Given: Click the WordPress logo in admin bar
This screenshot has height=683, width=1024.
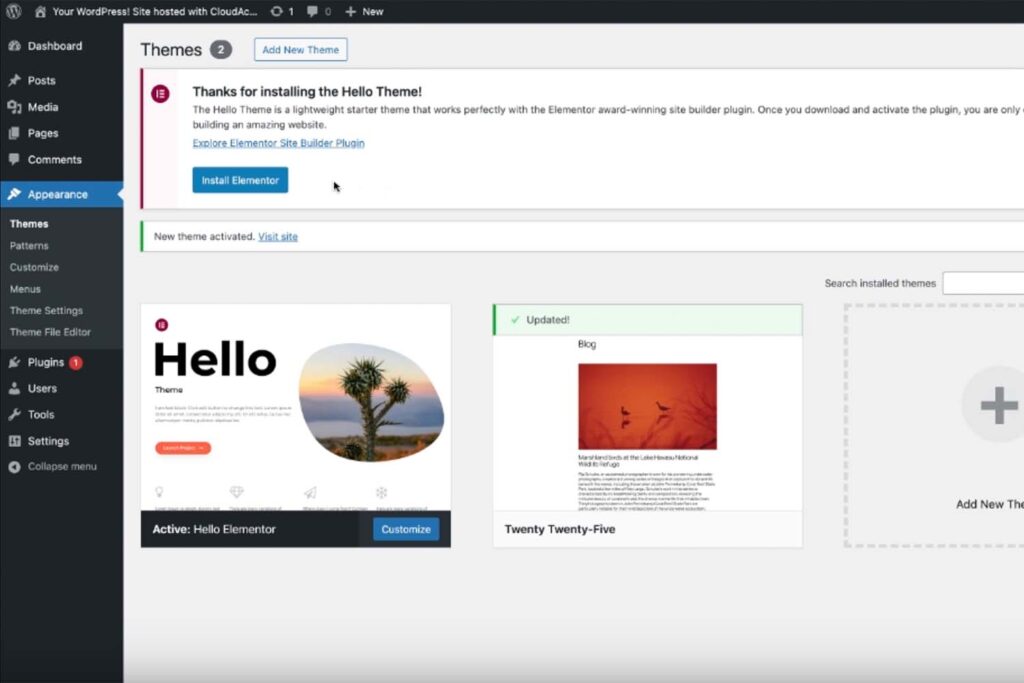Looking at the screenshot, I should (15, 11).
